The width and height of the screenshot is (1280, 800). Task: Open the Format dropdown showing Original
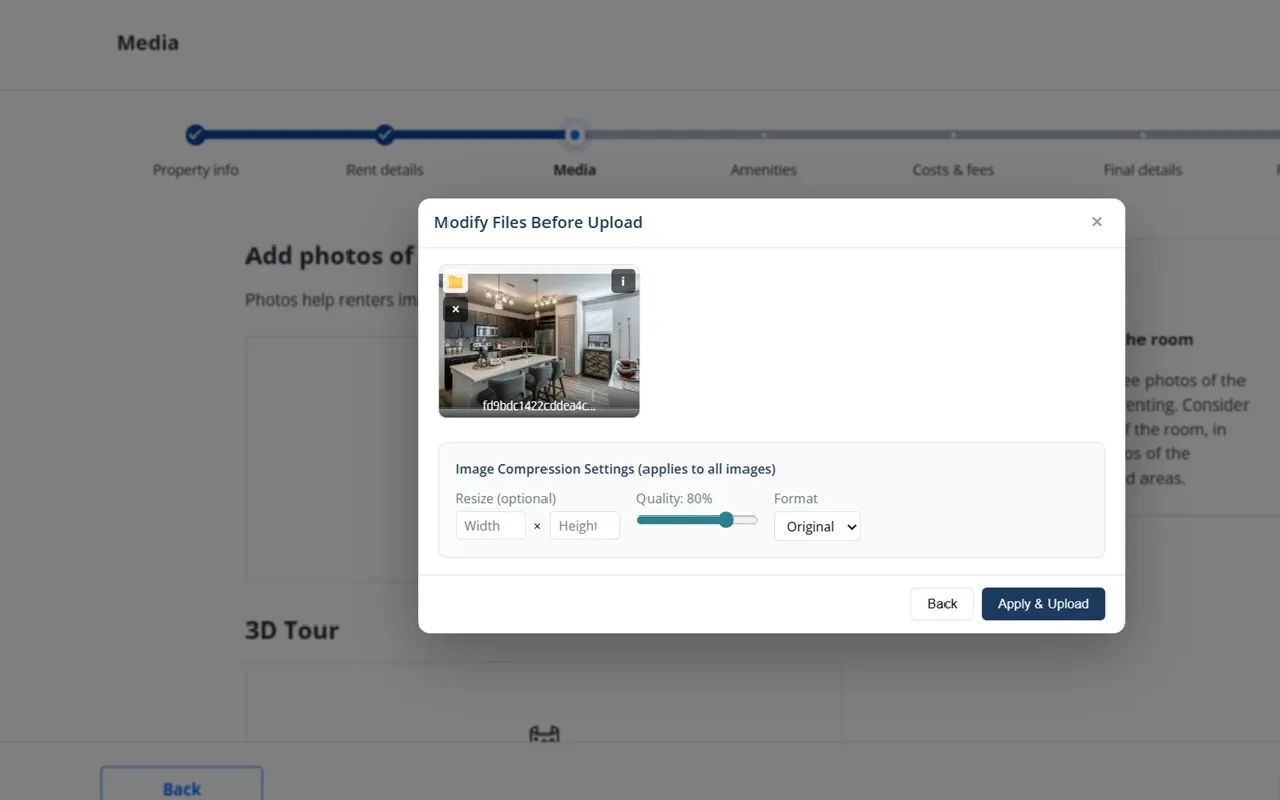coord(817,526)
